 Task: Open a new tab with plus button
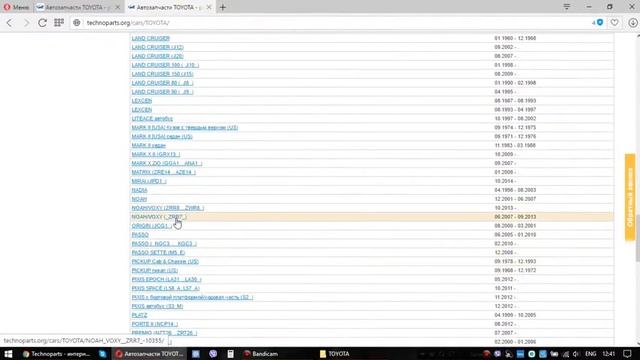[x=223, y=7]
